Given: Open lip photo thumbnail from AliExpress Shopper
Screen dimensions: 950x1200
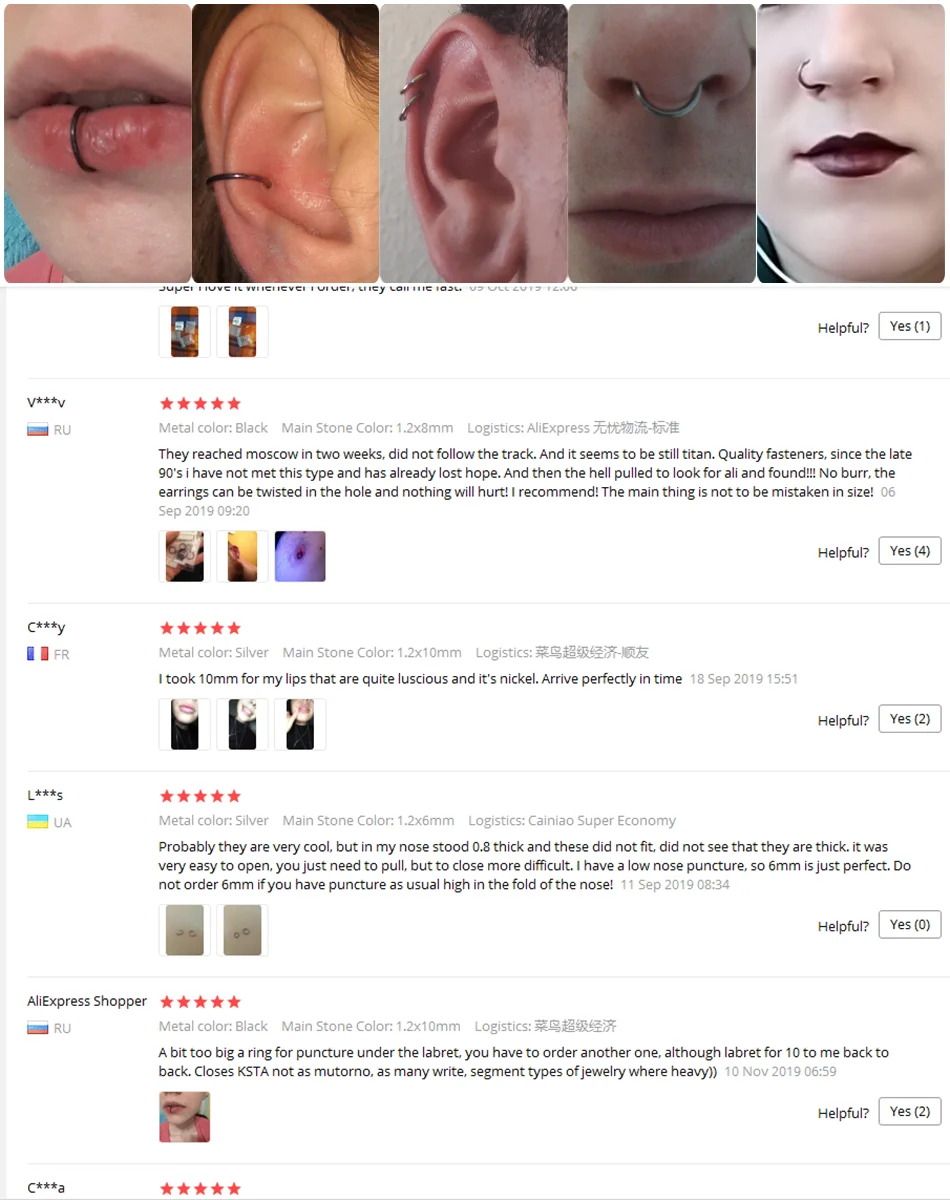Looking at the screenshot, I should (185, 1117).
